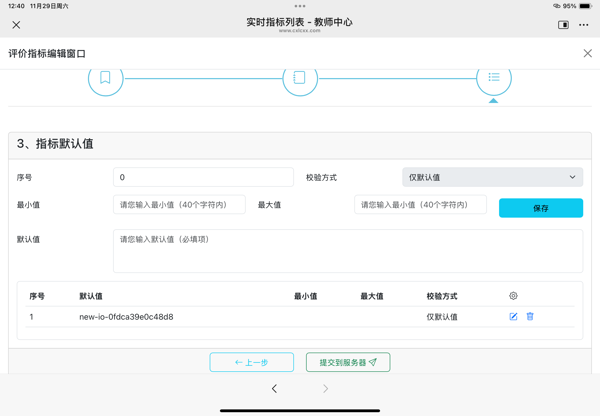This screenshot has height=416, width=600.
Task: Click the 保存 button
Action: pyautogui.click(x=540, y=208)
